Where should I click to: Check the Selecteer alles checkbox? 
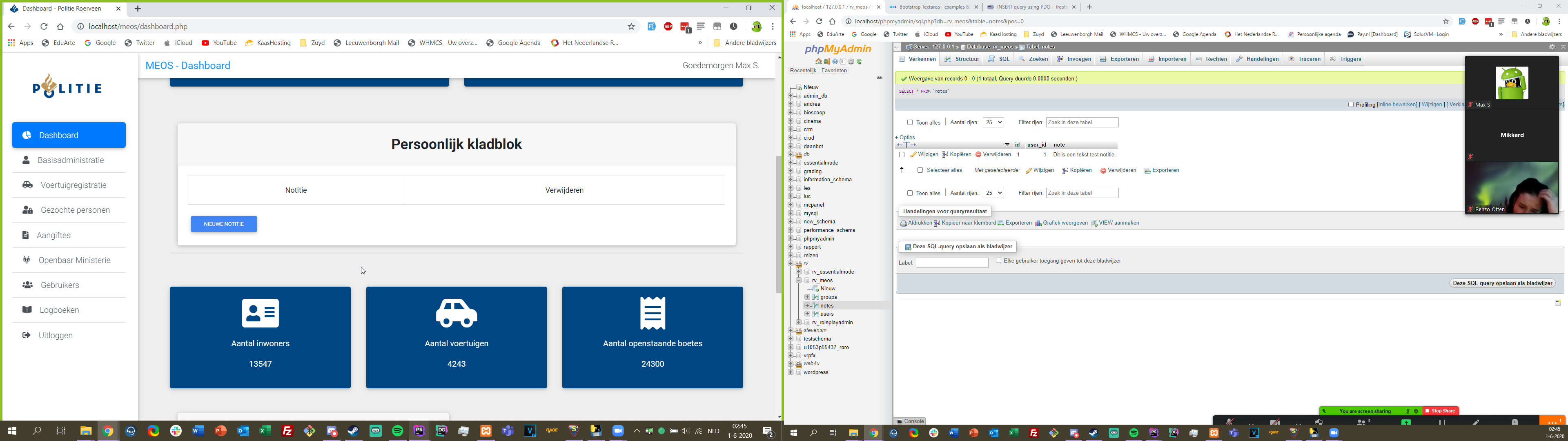(920, 171)
